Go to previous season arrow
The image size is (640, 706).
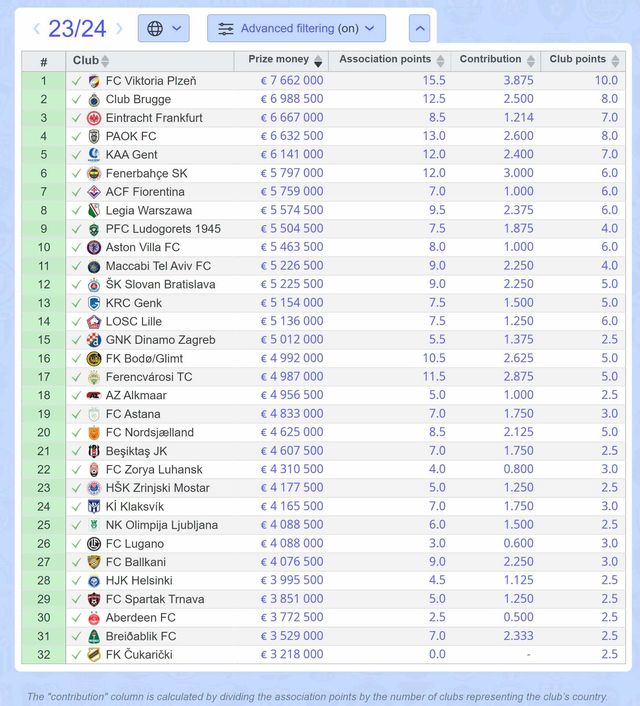(x=37, y=29)
